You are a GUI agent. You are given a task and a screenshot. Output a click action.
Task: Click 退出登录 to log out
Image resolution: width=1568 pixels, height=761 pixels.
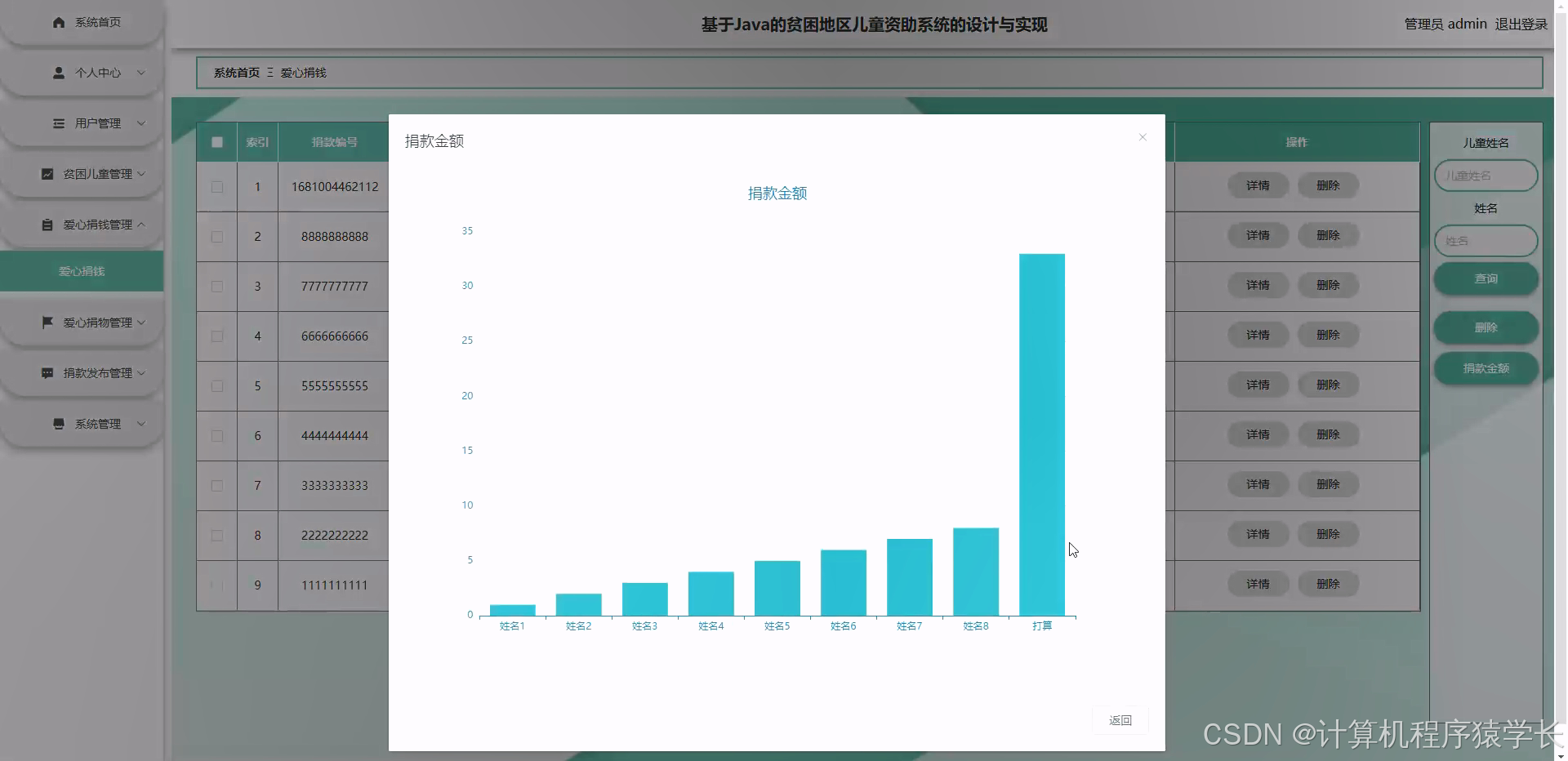[1521, 24]
